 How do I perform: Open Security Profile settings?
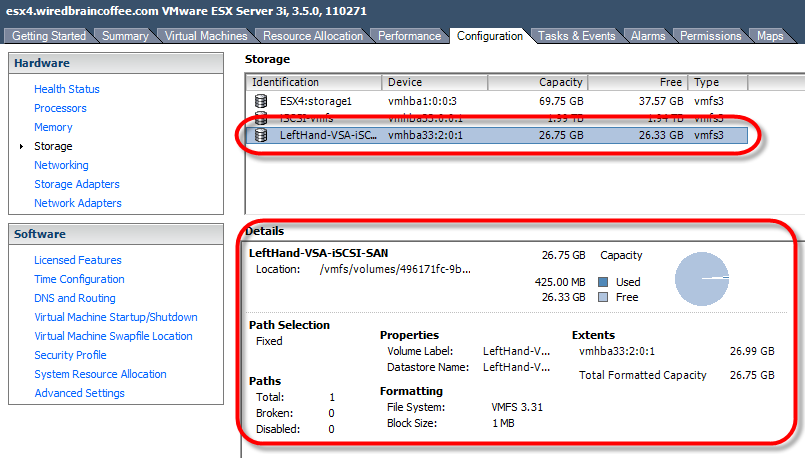point(70,355)
